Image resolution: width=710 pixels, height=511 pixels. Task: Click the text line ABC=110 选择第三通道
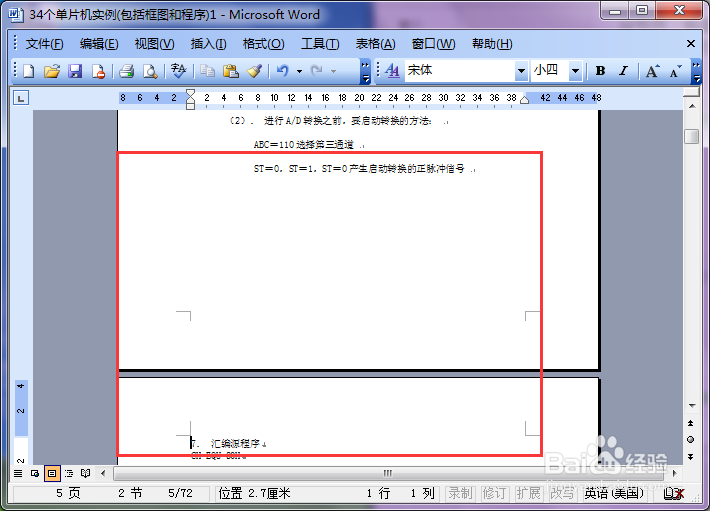pos(304,145)
